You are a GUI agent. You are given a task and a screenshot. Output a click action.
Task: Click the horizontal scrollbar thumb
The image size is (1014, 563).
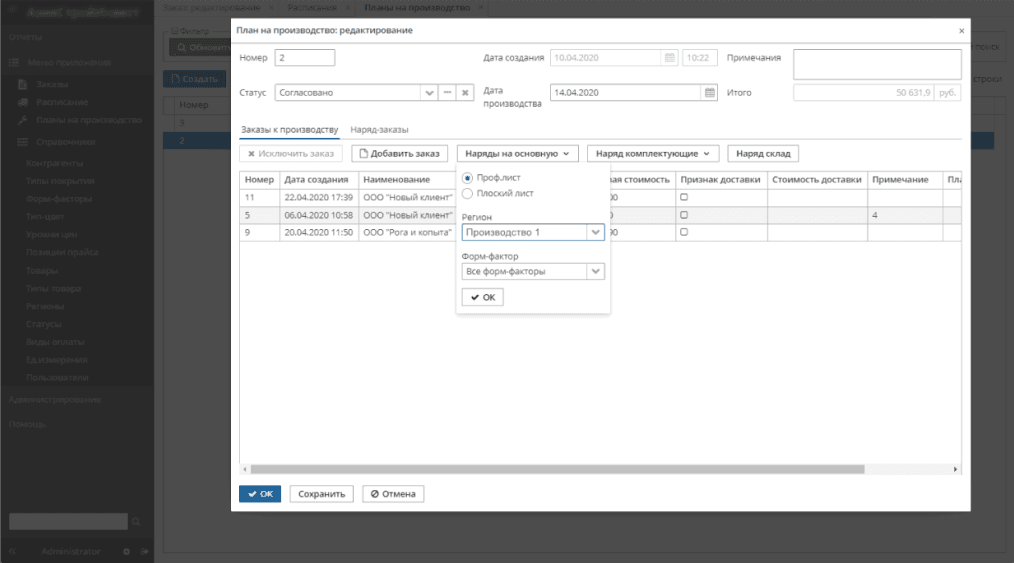(557, 469)
